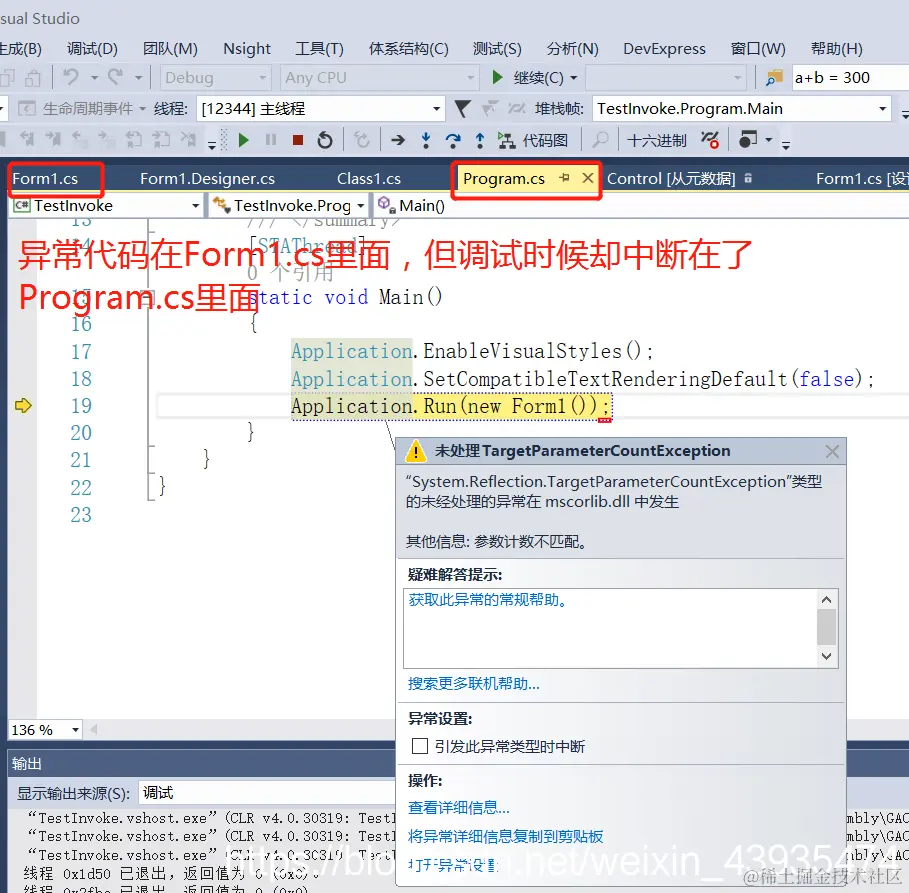909x893 pixels.
Task: Toggle the pin icon on Program.cs tab
Action: 564,178
